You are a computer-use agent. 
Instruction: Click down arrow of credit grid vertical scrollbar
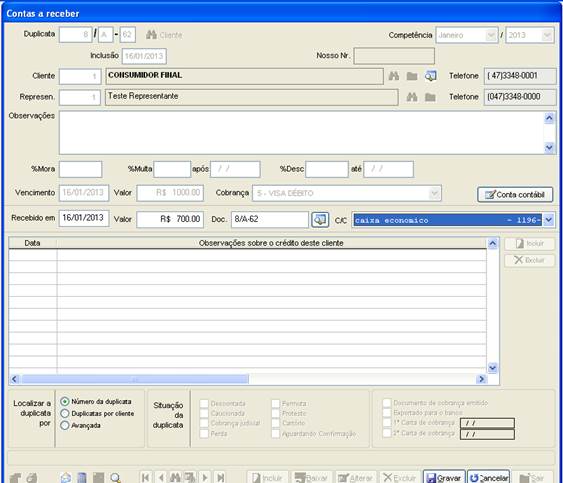[x=492, y=368]
